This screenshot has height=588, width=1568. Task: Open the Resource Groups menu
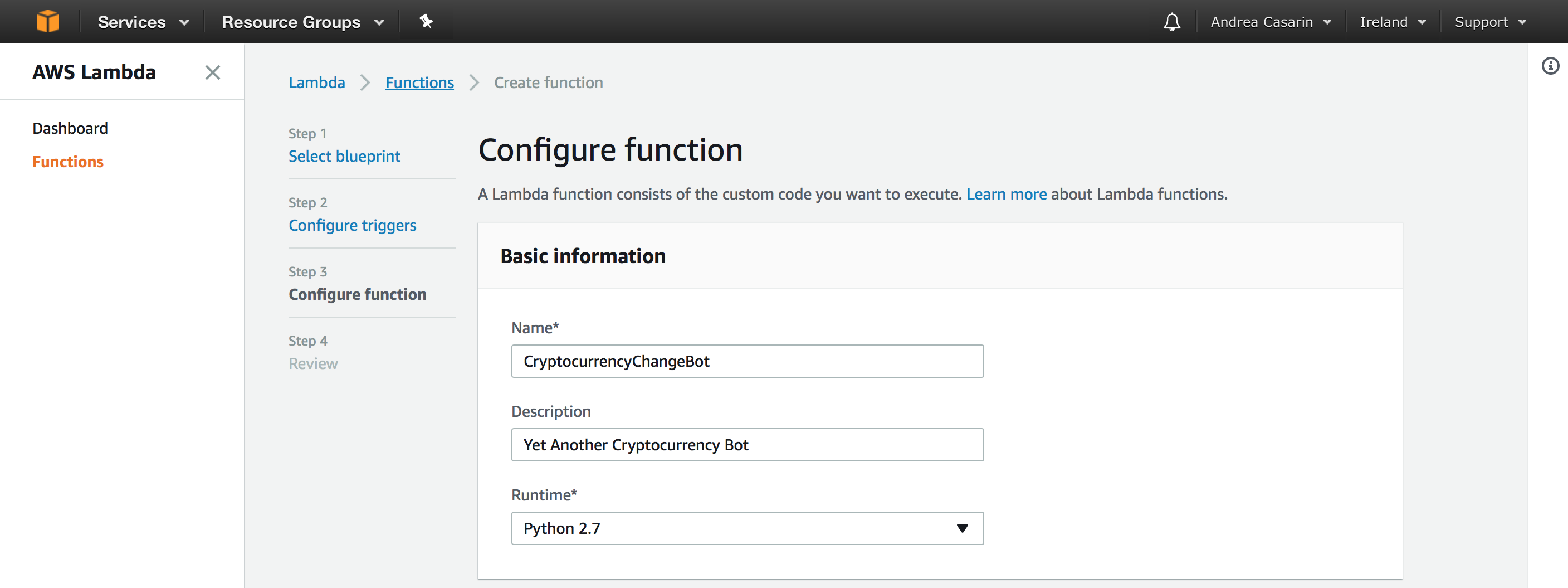pos(302,22)
